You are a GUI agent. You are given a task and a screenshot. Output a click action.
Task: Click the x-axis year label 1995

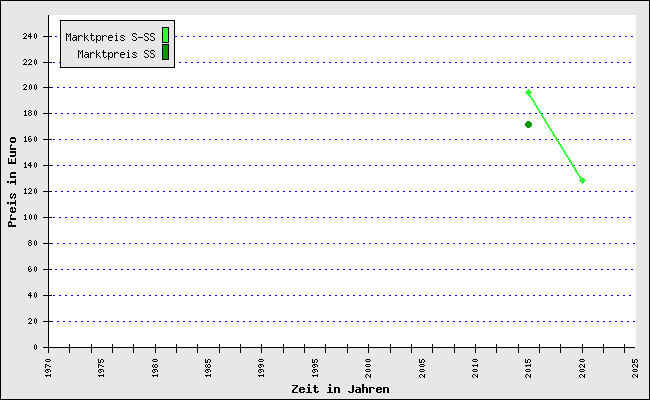[315, 368]
